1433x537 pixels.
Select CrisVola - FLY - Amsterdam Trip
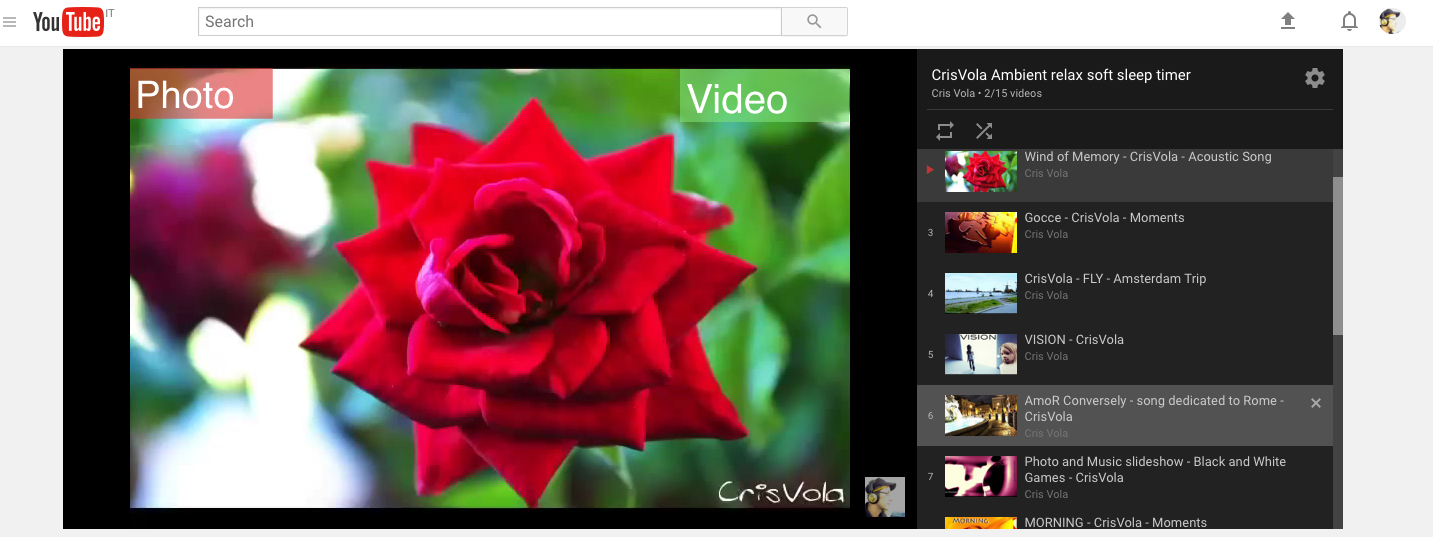[x=1115, y=279]
